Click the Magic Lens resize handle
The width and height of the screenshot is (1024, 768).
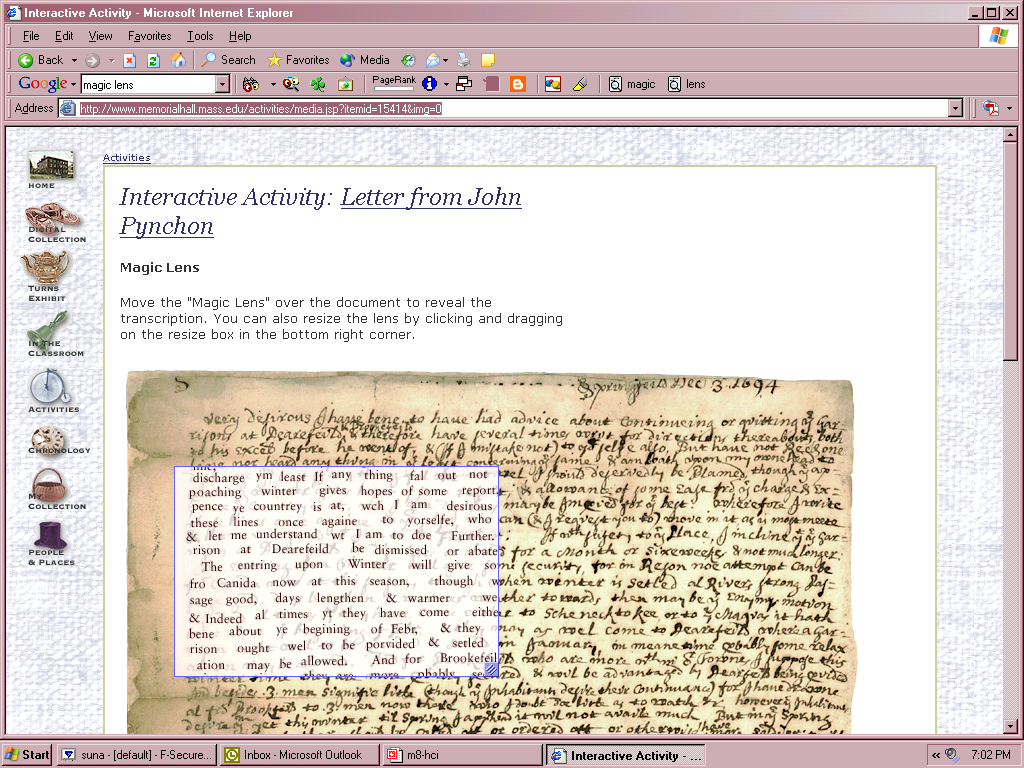(491, 669)
